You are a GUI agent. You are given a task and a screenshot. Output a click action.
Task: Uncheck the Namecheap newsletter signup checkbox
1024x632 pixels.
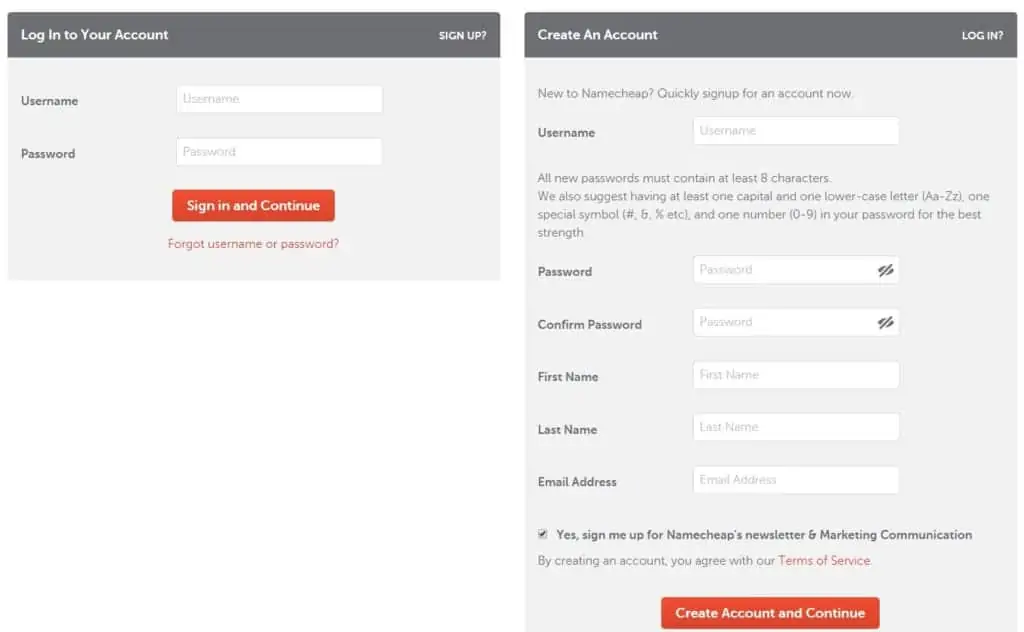pos(543,534)
